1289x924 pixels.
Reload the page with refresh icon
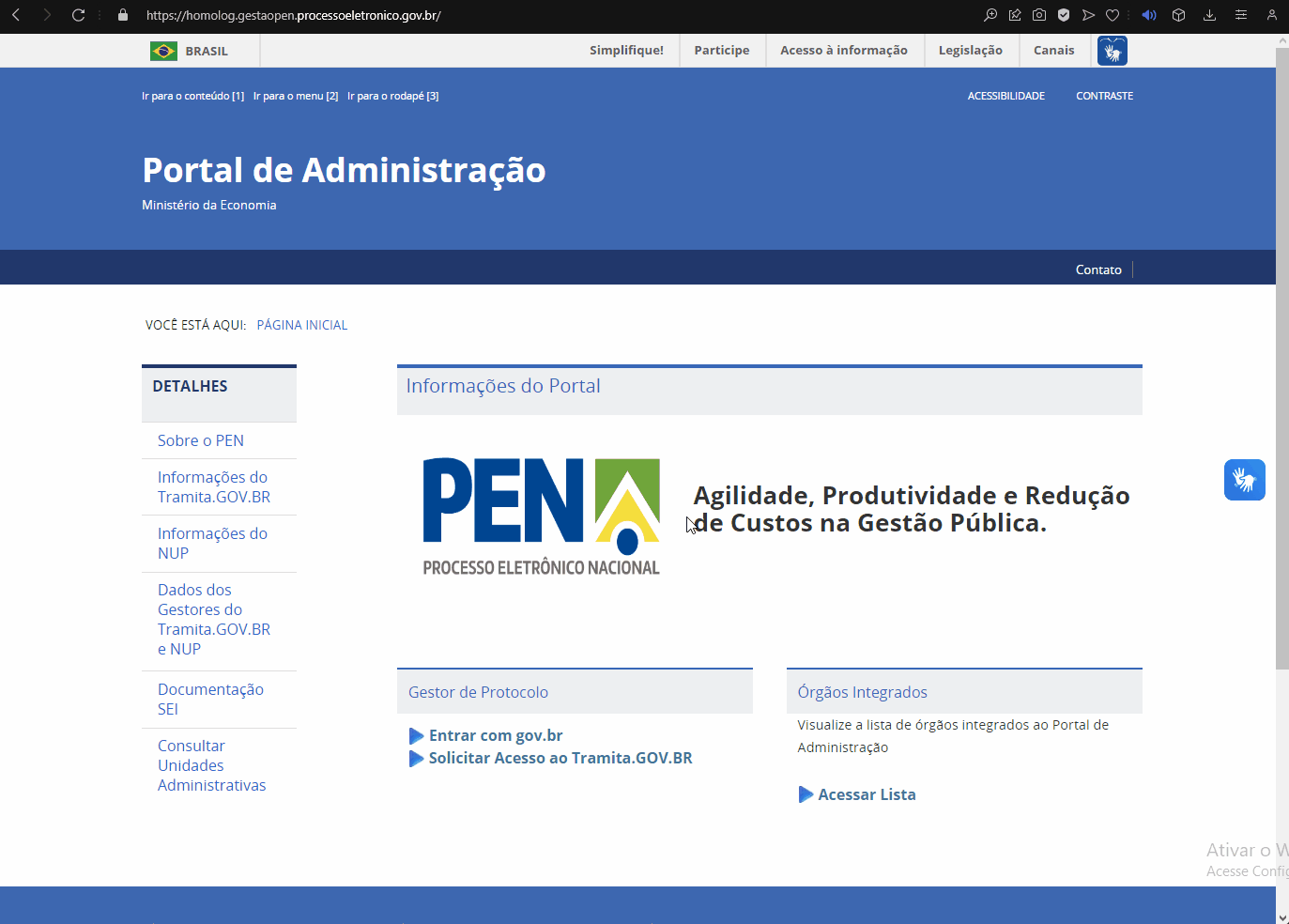(x=78, y=15)
